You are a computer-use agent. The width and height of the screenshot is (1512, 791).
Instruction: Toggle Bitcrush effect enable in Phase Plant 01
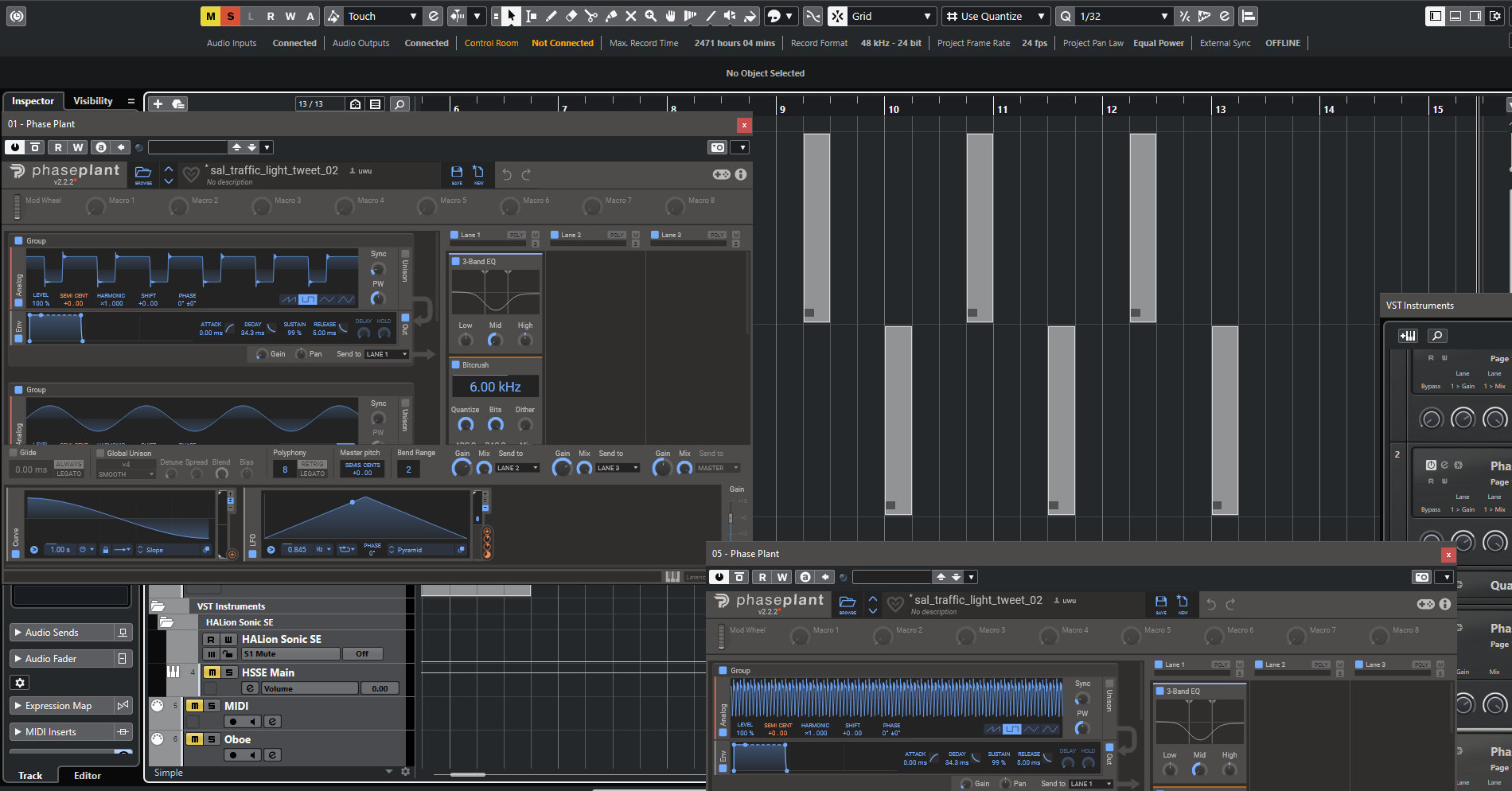tap(456, 364)
